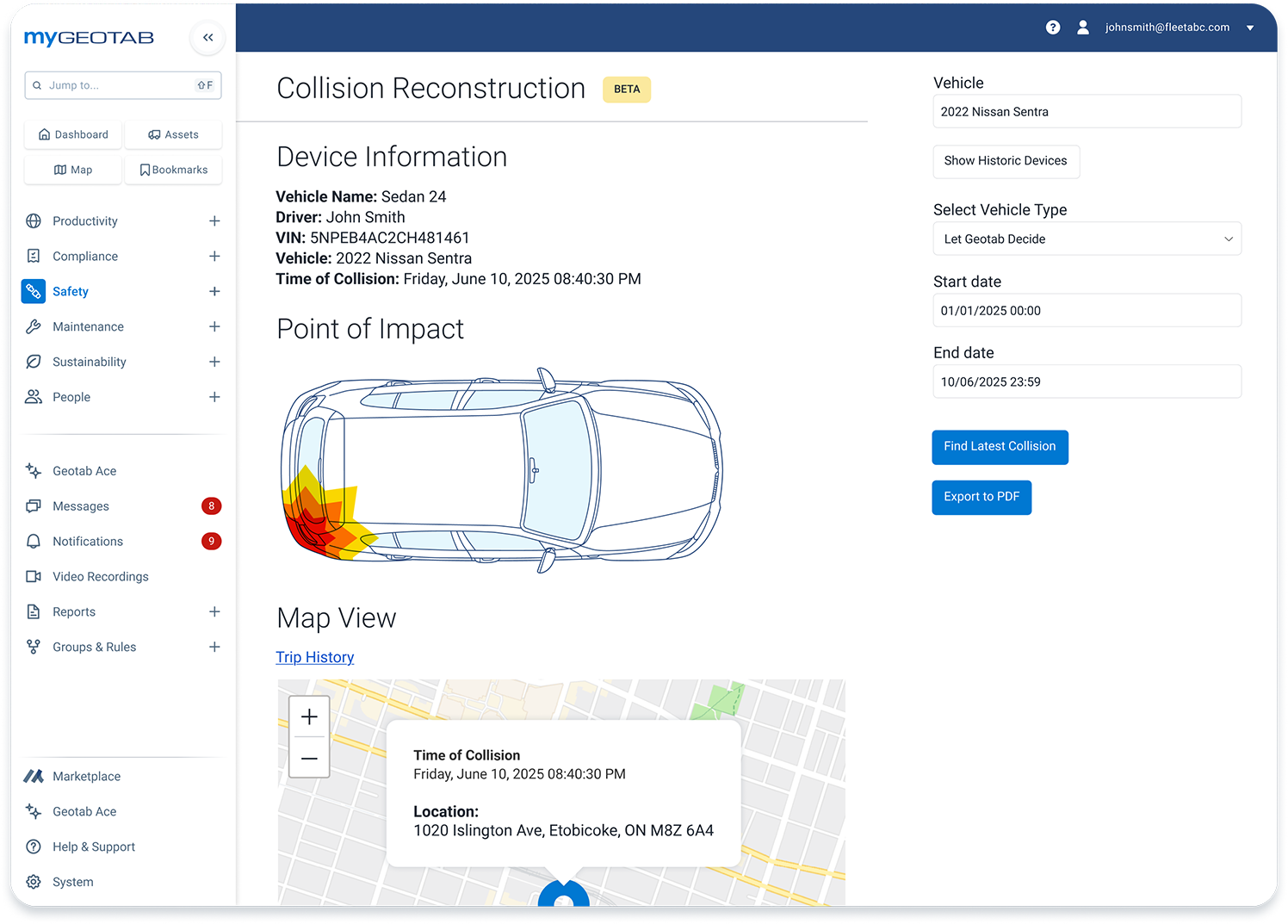1288x924 pixels.
Task: Click the help question mark icon
Action: point(1052,28)
